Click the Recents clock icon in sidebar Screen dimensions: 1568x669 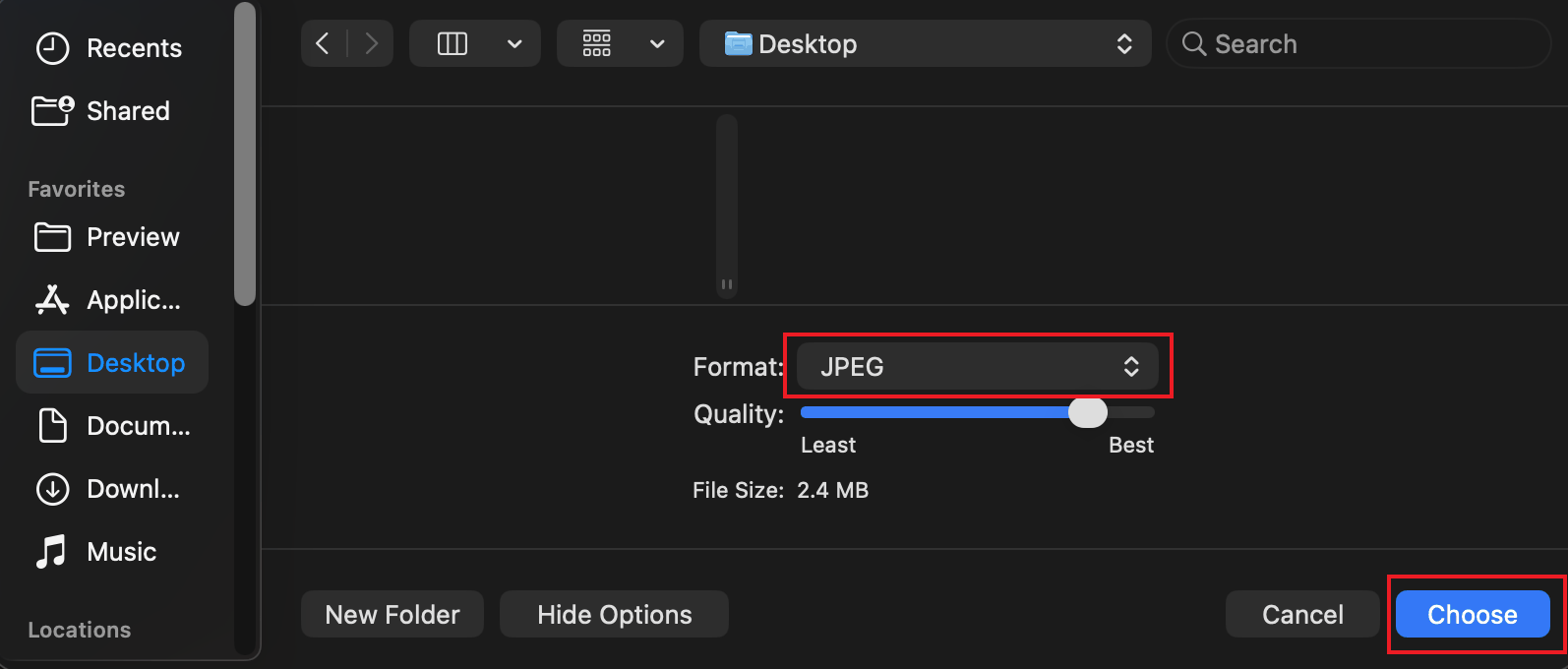[x=52, y=48]
